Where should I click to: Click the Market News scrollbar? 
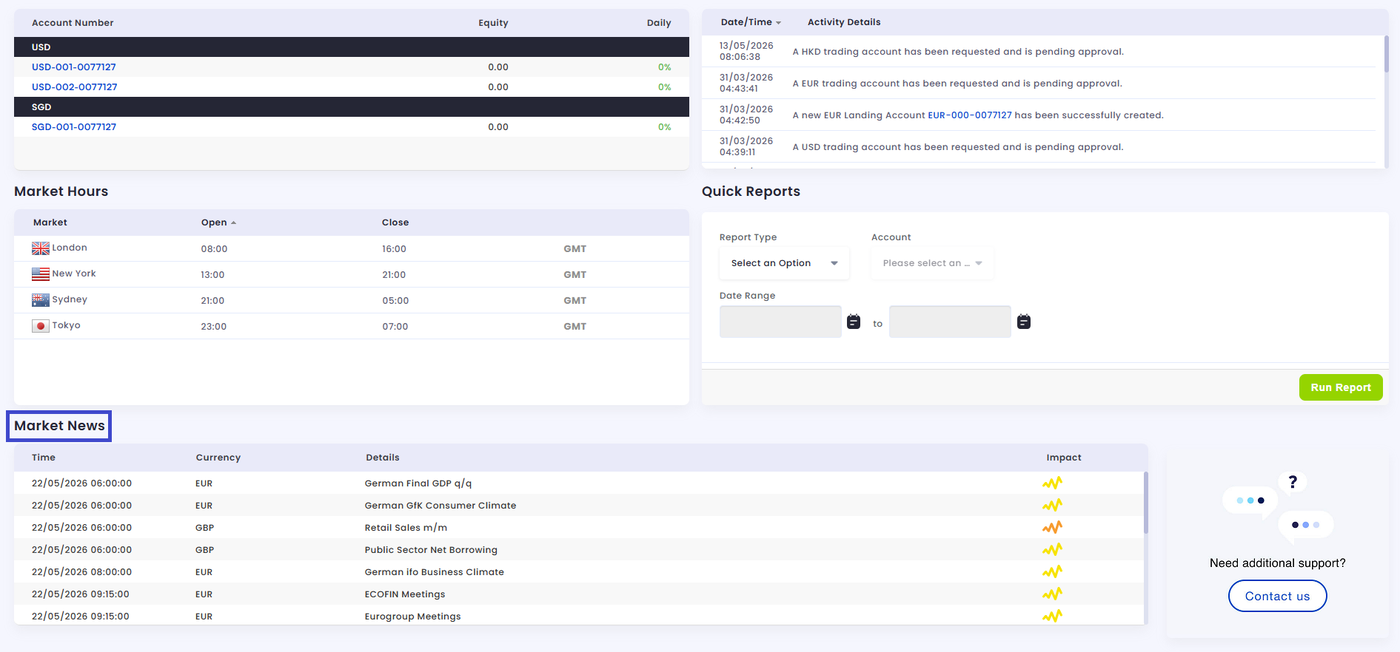point(1146,503)
